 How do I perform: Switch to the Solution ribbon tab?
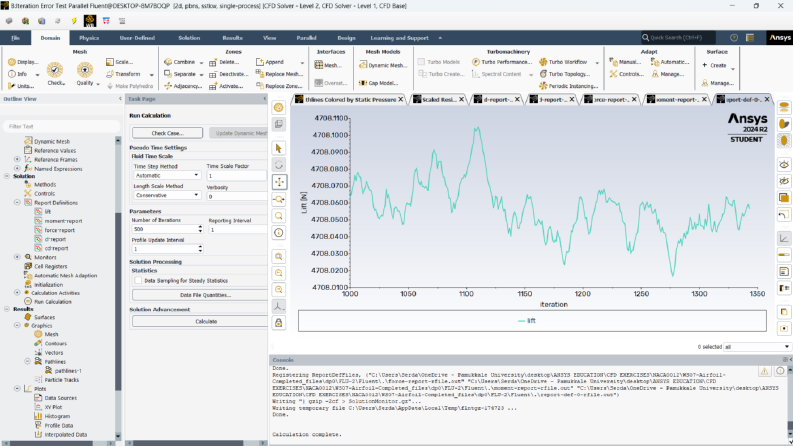189,38
